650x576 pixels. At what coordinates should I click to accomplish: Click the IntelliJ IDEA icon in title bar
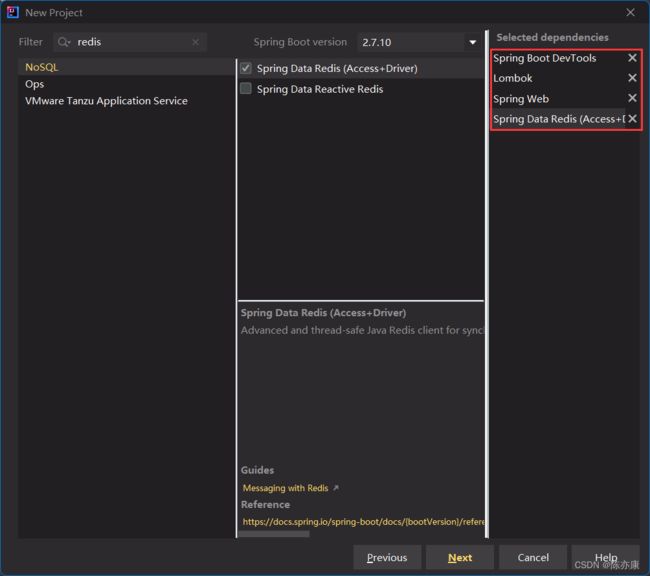click(x=12, y=12)
